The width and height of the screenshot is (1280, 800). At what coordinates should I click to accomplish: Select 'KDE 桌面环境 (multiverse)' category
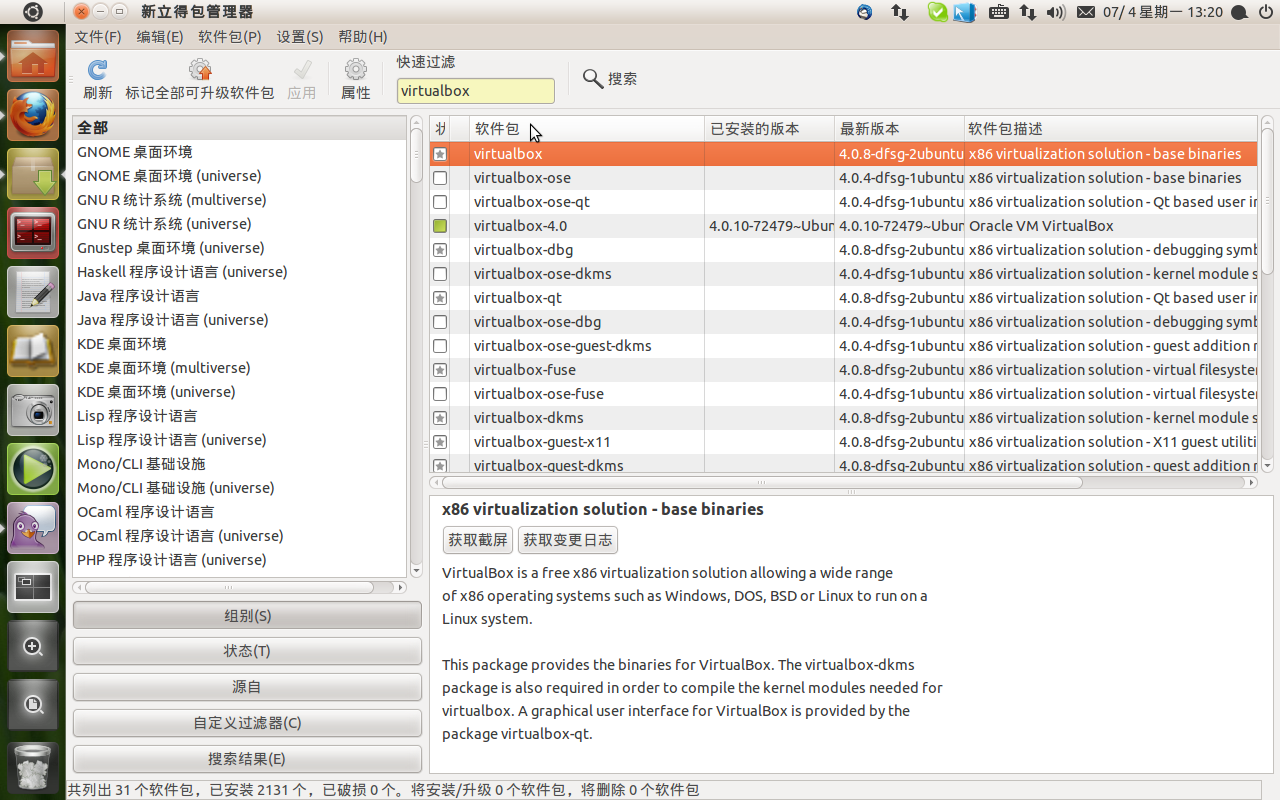coord(240,368)
